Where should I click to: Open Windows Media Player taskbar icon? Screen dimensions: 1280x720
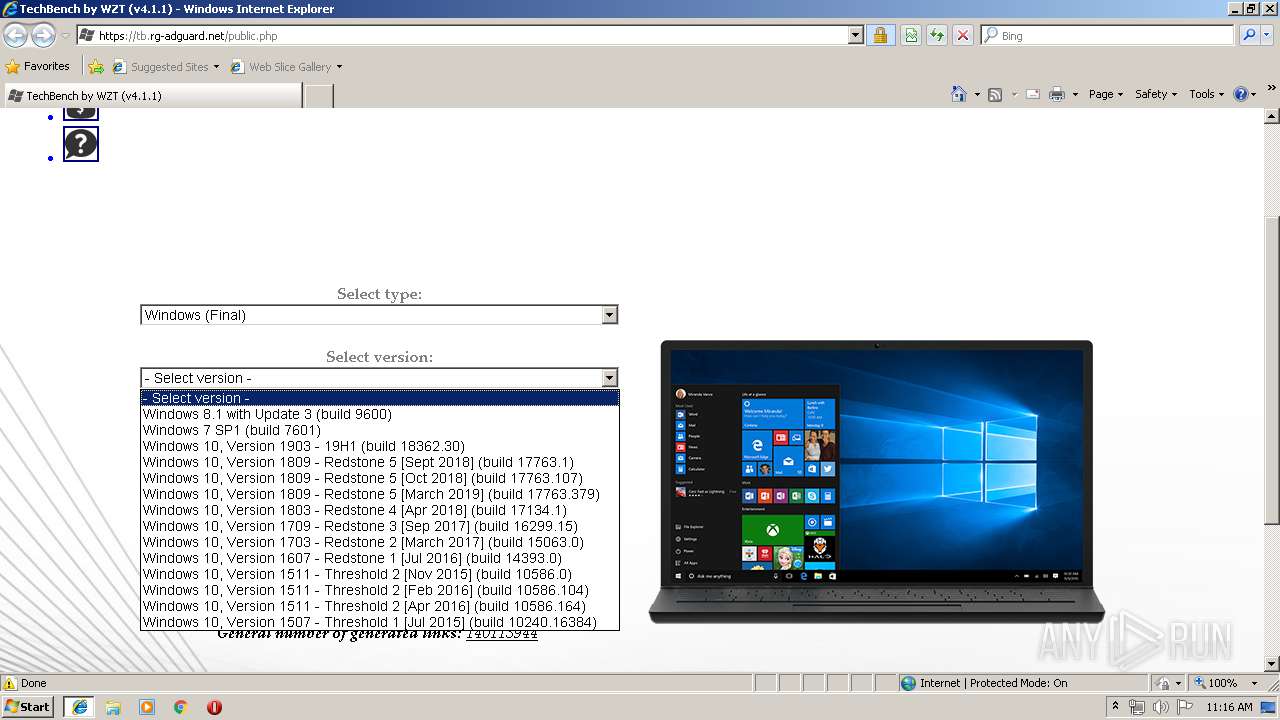147,707
